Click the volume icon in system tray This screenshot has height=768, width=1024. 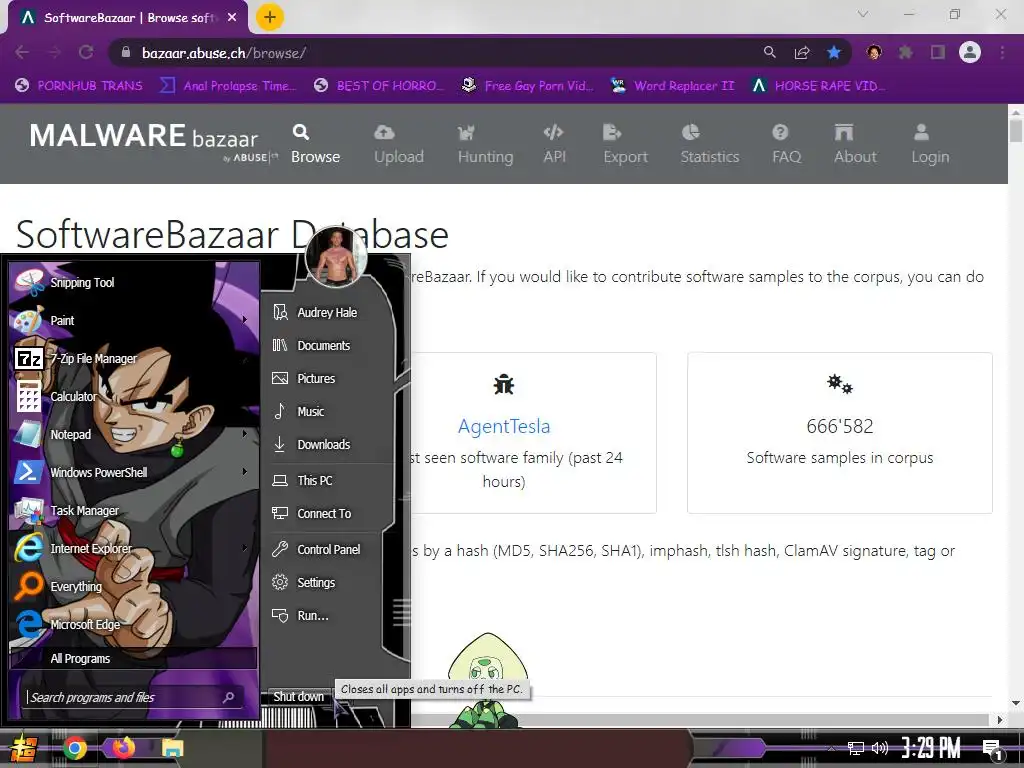click(x=880, y=748)
